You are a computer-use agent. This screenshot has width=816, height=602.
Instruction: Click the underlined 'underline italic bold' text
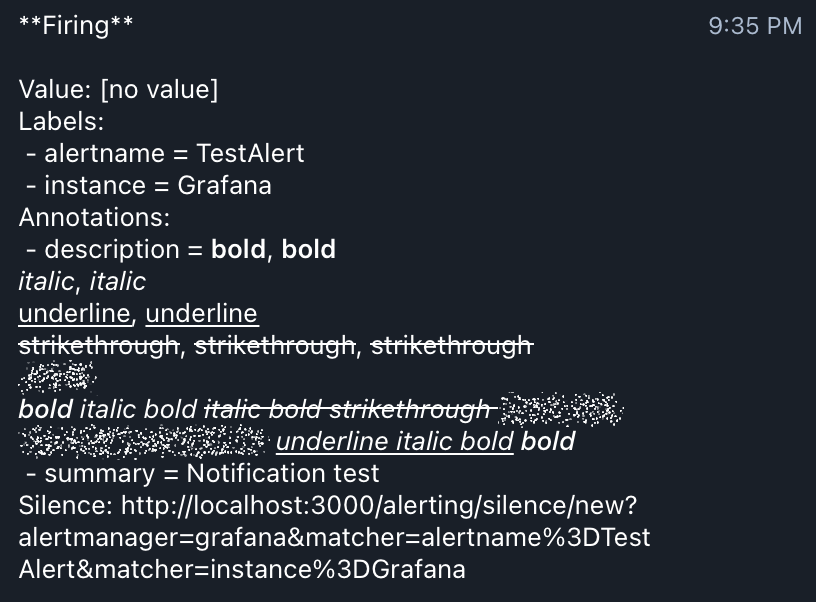click(394, 442)
